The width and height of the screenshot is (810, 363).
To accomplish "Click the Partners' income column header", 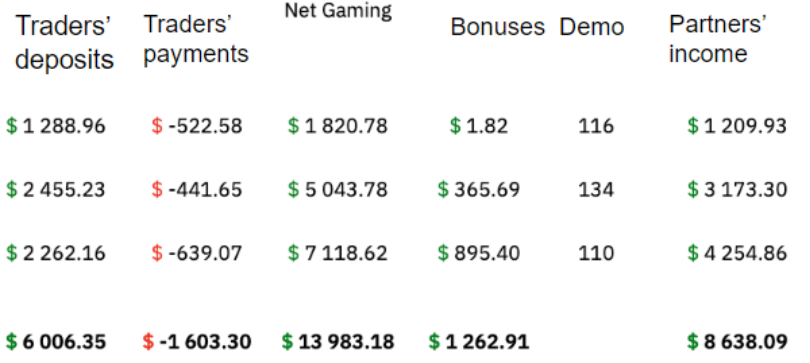I will 717,39.
